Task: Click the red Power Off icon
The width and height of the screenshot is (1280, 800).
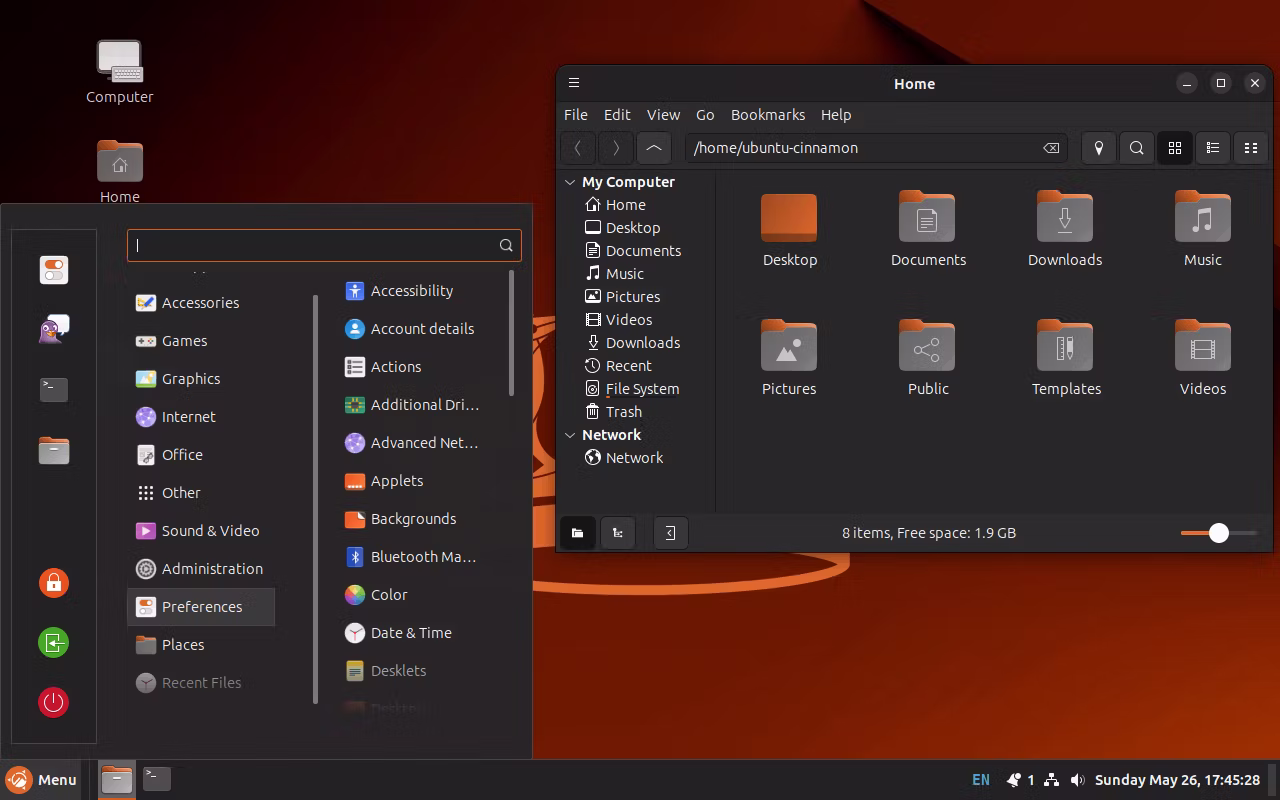Action: pos(54,702)
